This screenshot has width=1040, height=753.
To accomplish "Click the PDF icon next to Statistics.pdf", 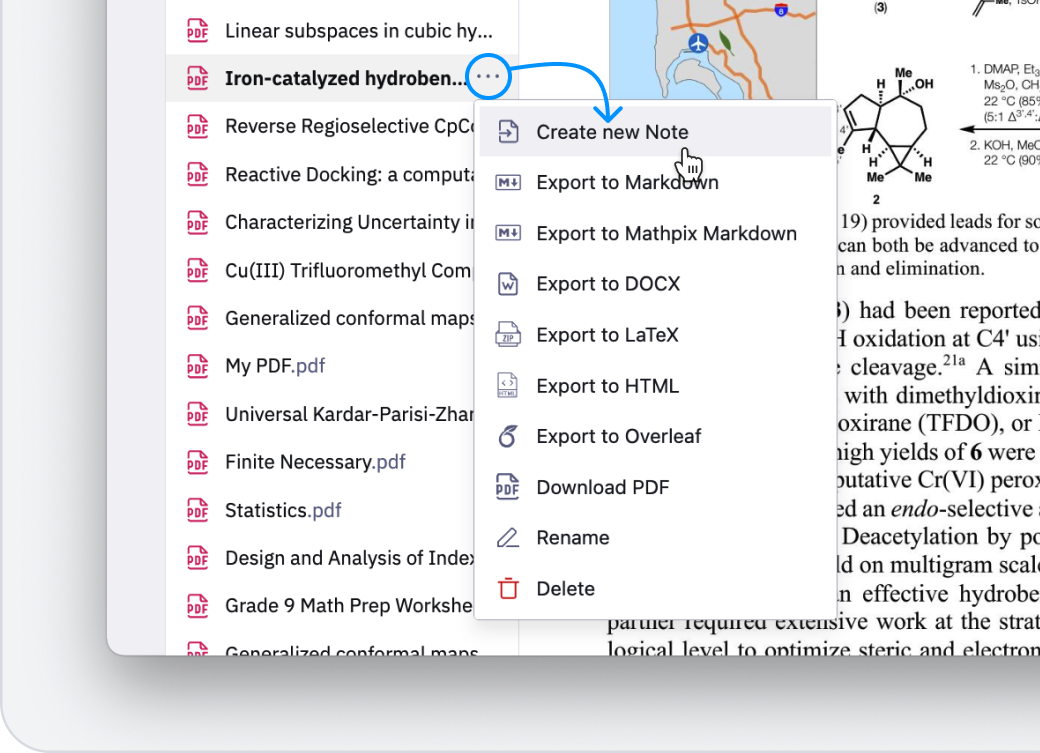I will click(197, 510).
